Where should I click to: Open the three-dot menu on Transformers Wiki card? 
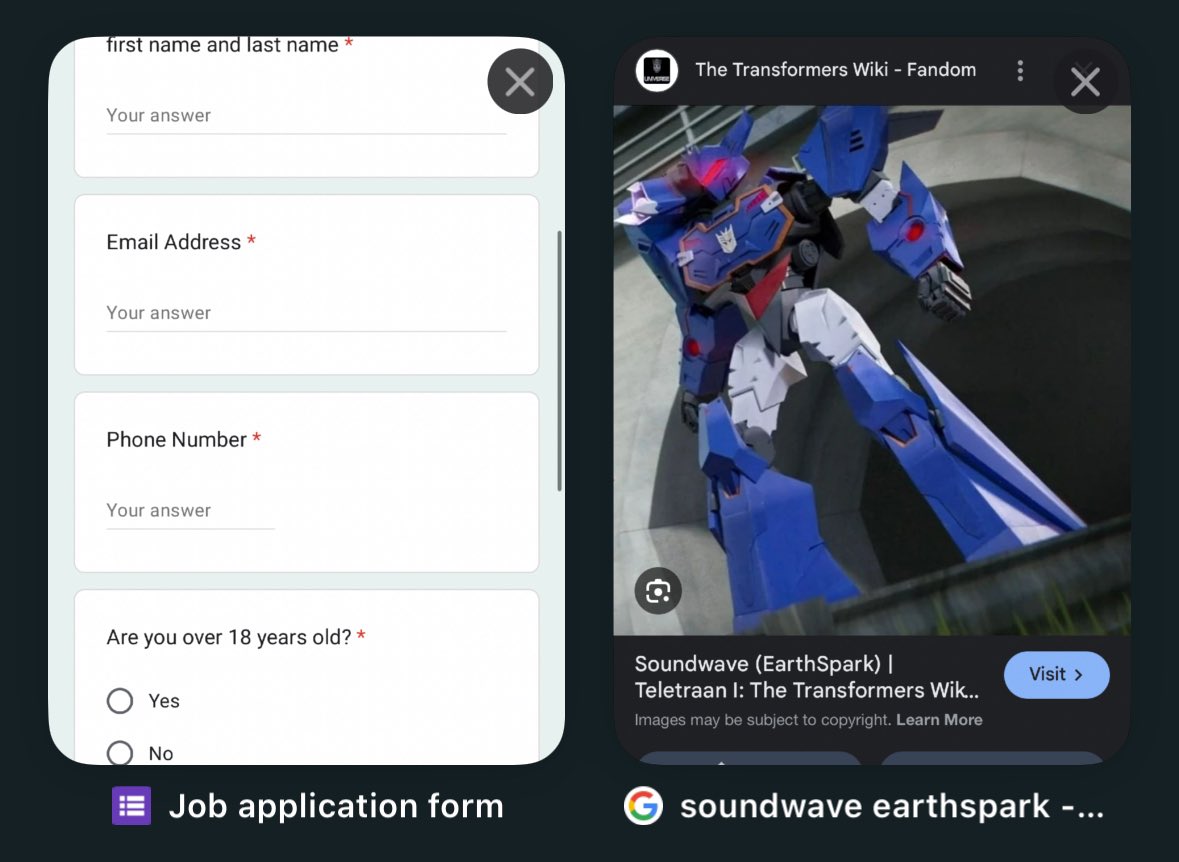click(1020, 71)
